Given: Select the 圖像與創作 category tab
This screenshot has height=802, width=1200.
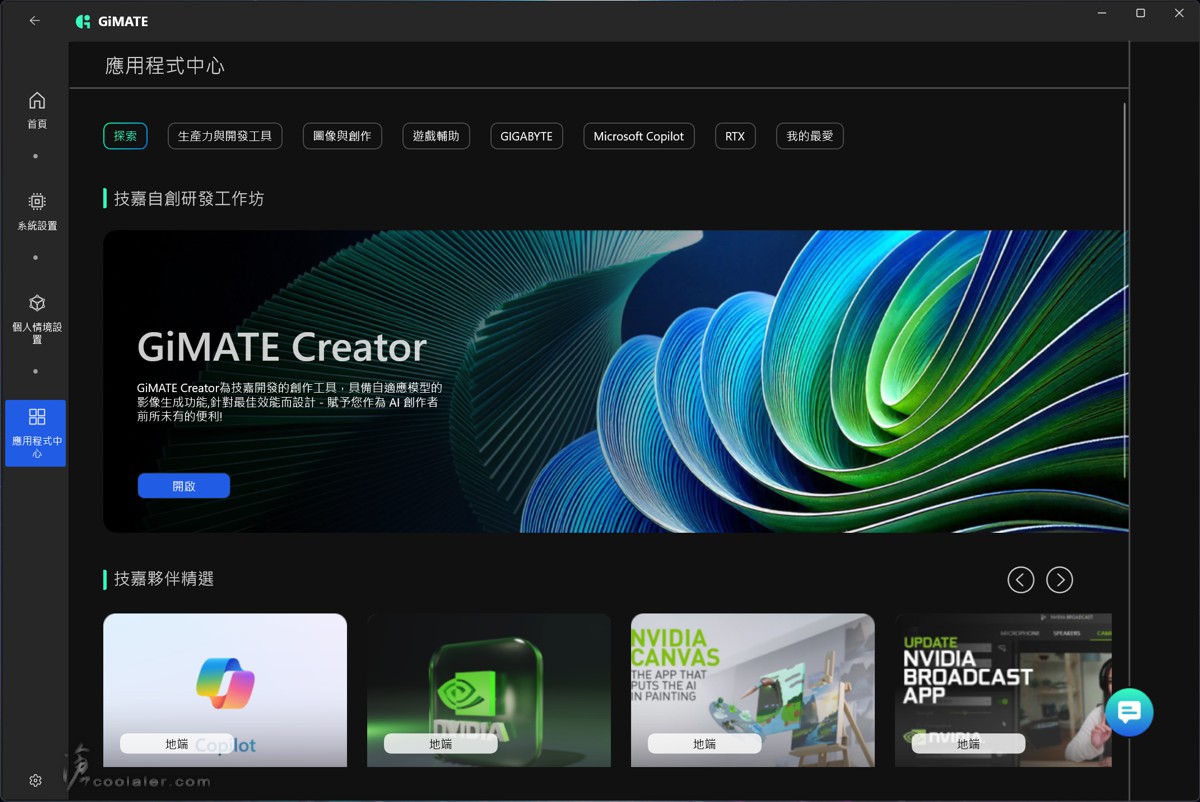Looking at the screenshot, I should [x=342, y=136].
